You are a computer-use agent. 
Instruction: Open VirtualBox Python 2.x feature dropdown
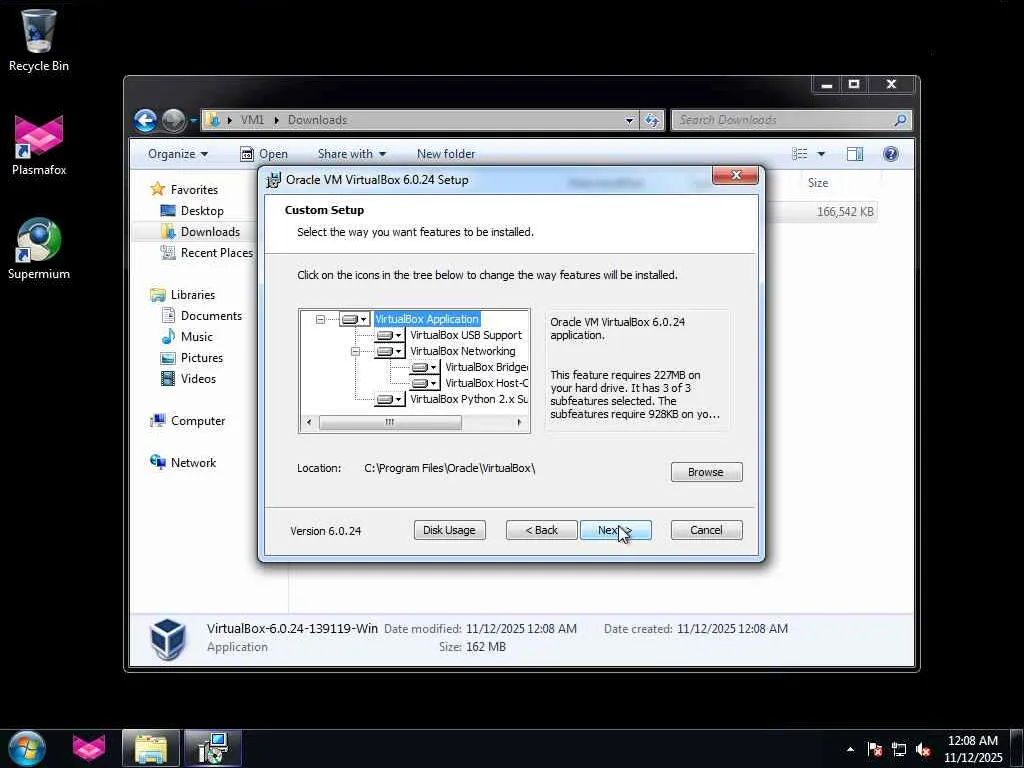tap(390, 399)
